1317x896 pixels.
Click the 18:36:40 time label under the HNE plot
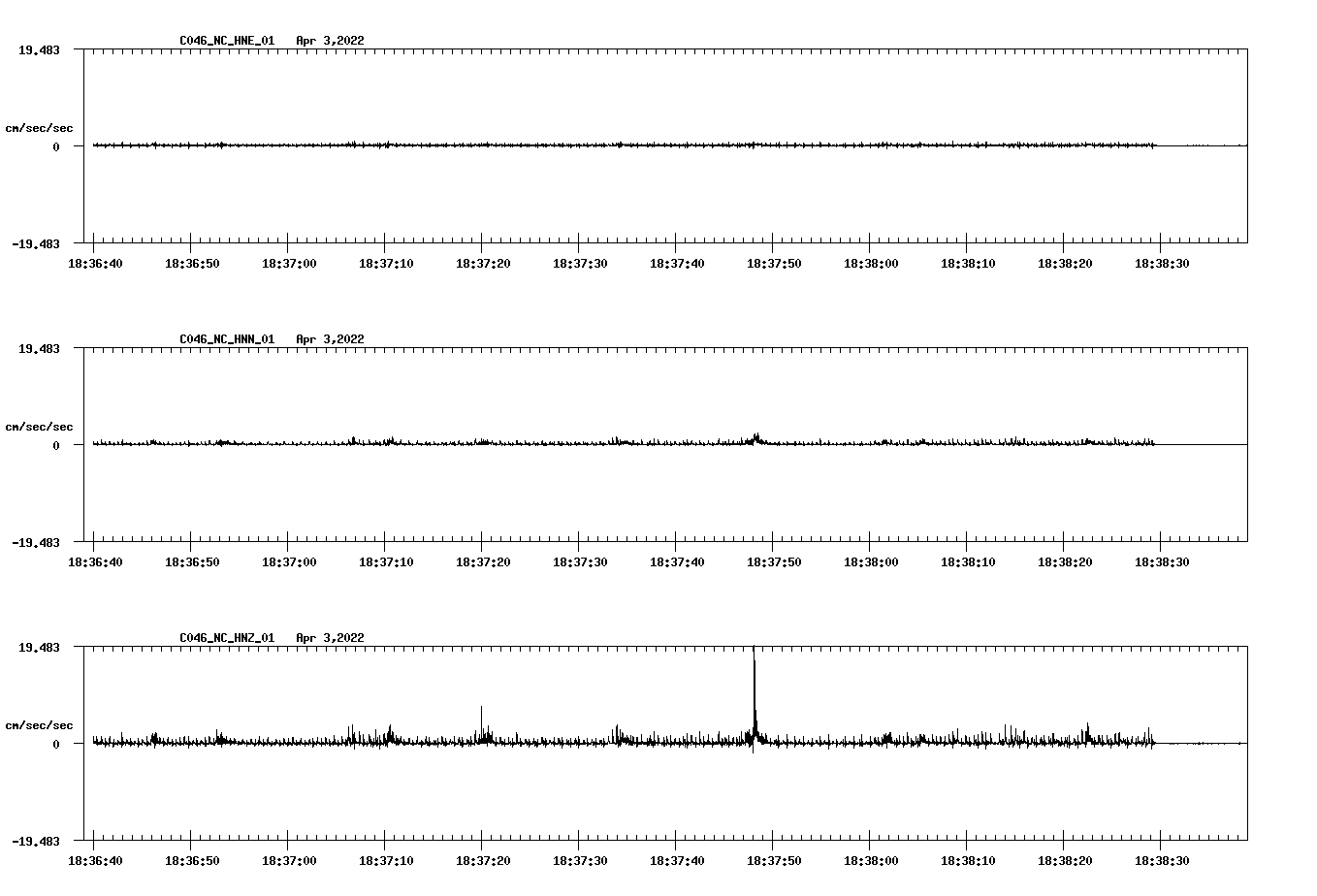click(95, 264)
